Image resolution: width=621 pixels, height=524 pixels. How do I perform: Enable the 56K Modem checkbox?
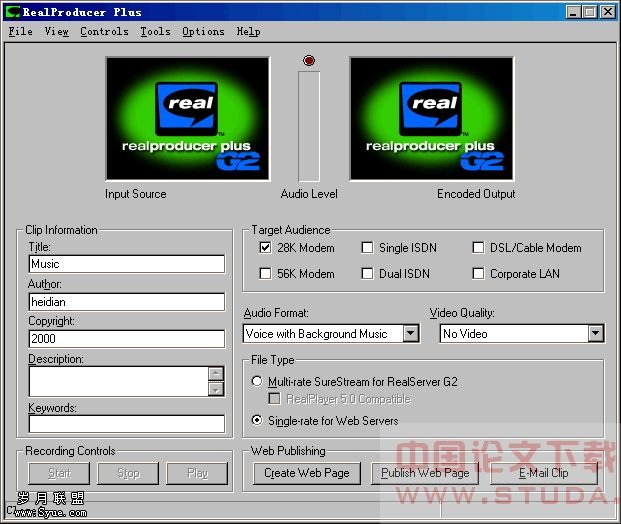(265, 273)
